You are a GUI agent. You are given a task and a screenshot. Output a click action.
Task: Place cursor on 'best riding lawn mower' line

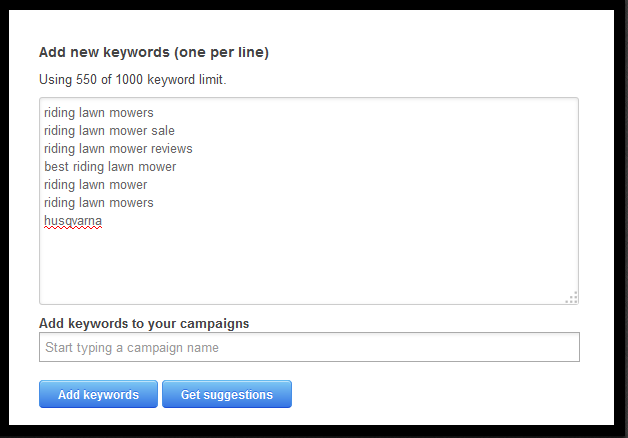tap(110, 167)
